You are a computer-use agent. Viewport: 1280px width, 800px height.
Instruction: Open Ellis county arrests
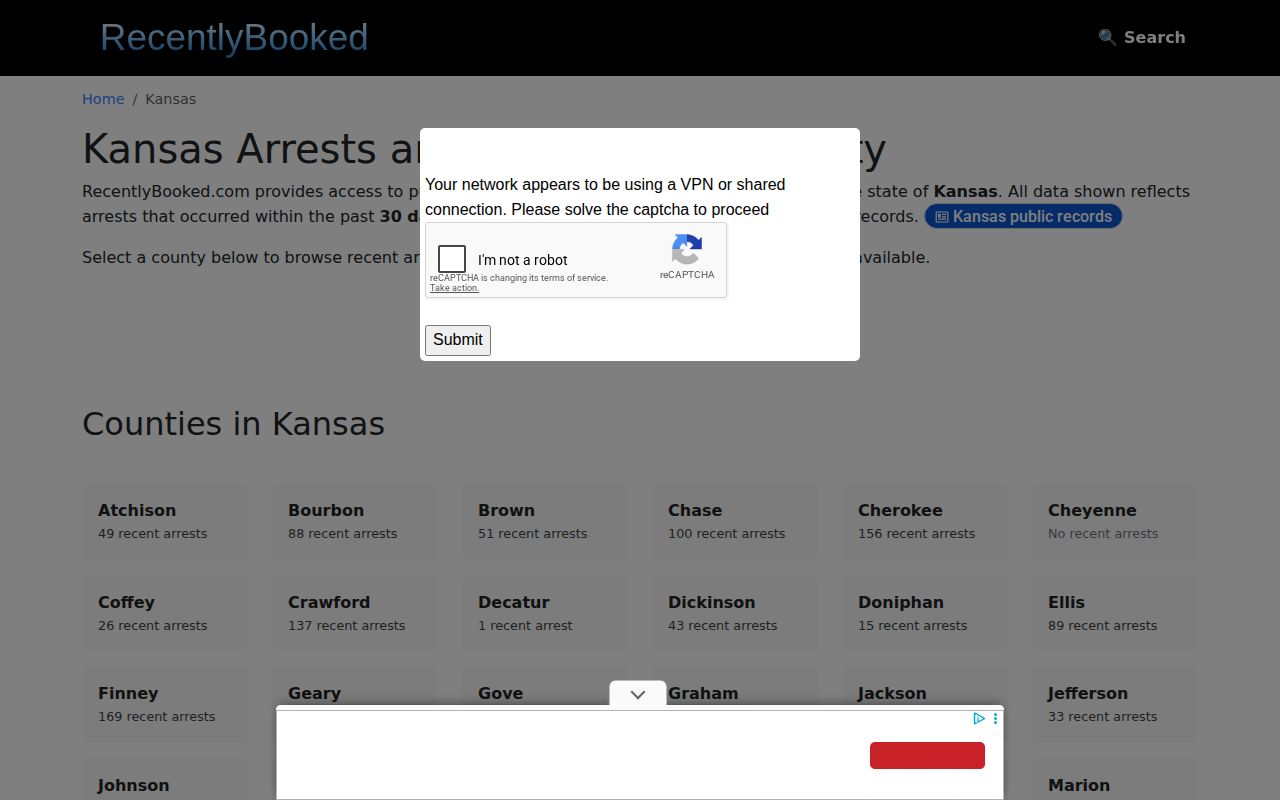1115,613
